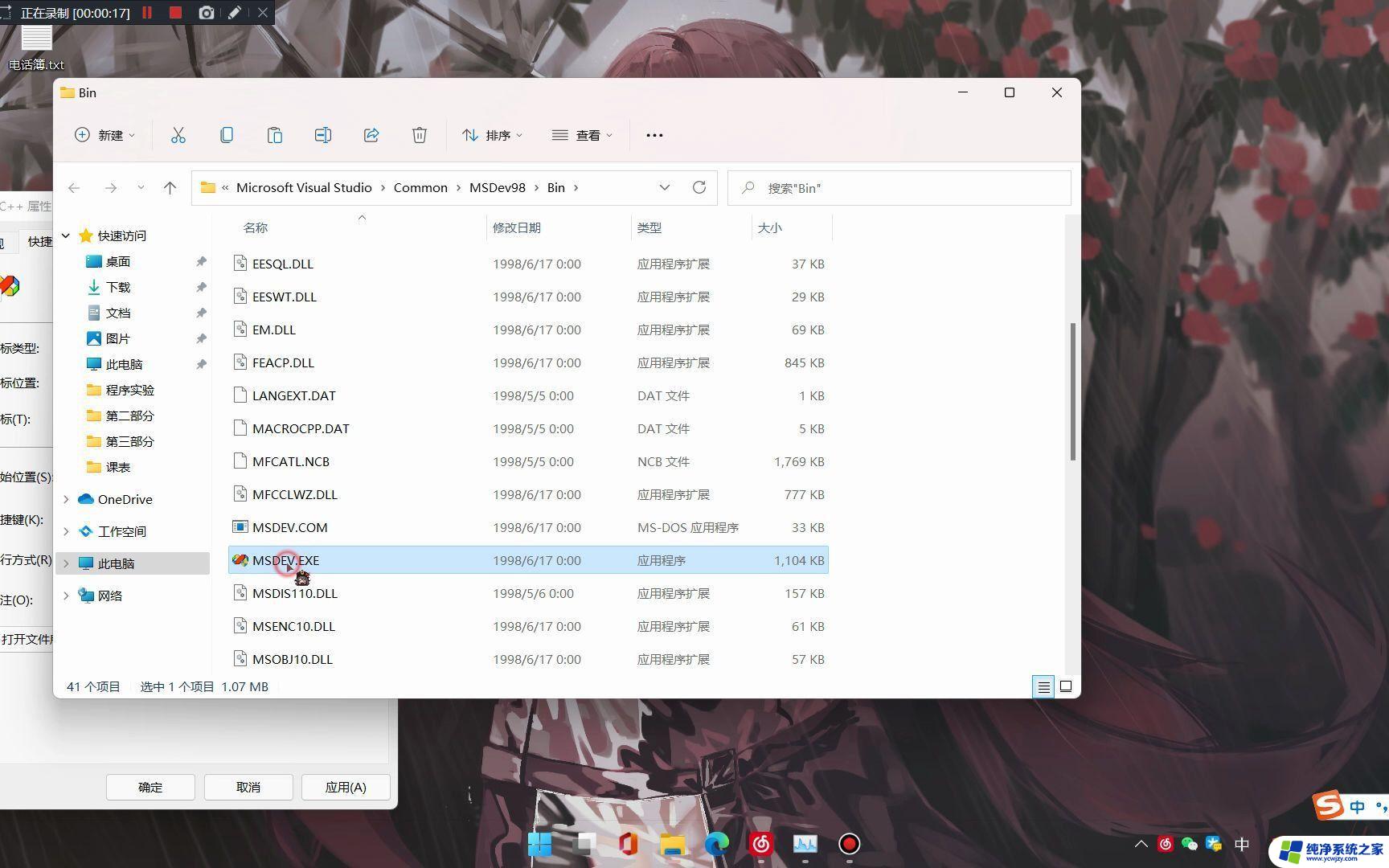Click 取消 in the properties dialog
Viewport: 1389px width, 868px height.
pos(248,787)
